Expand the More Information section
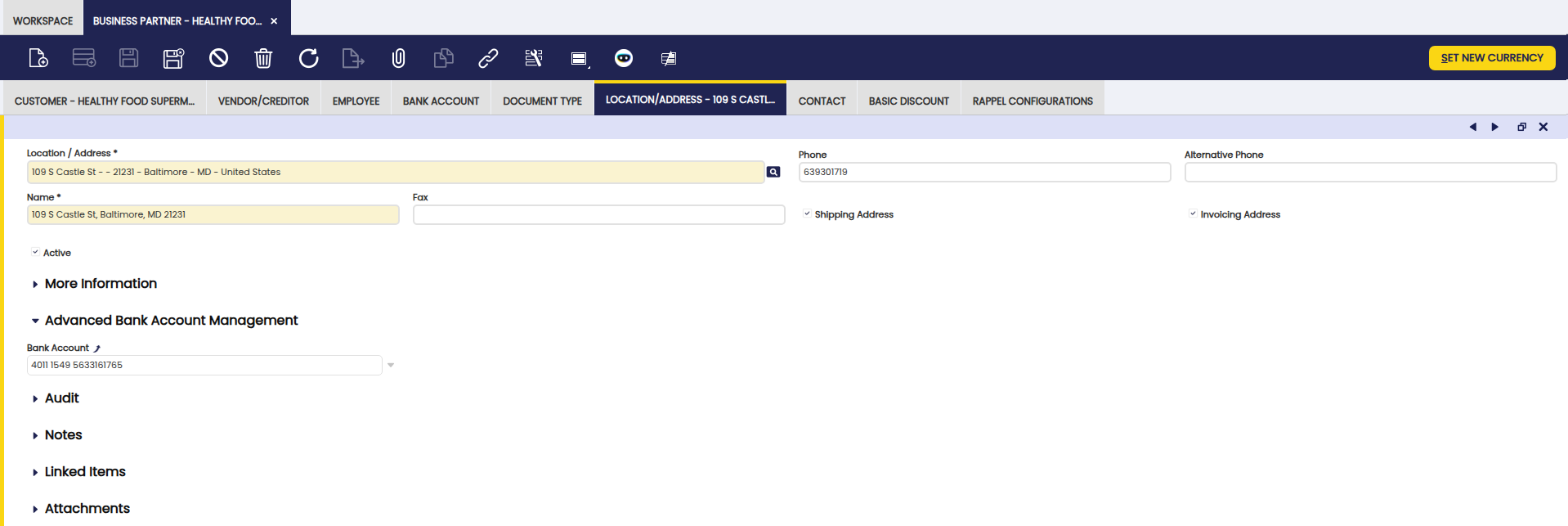The image size is (1568, 526). tap(100, 284)
